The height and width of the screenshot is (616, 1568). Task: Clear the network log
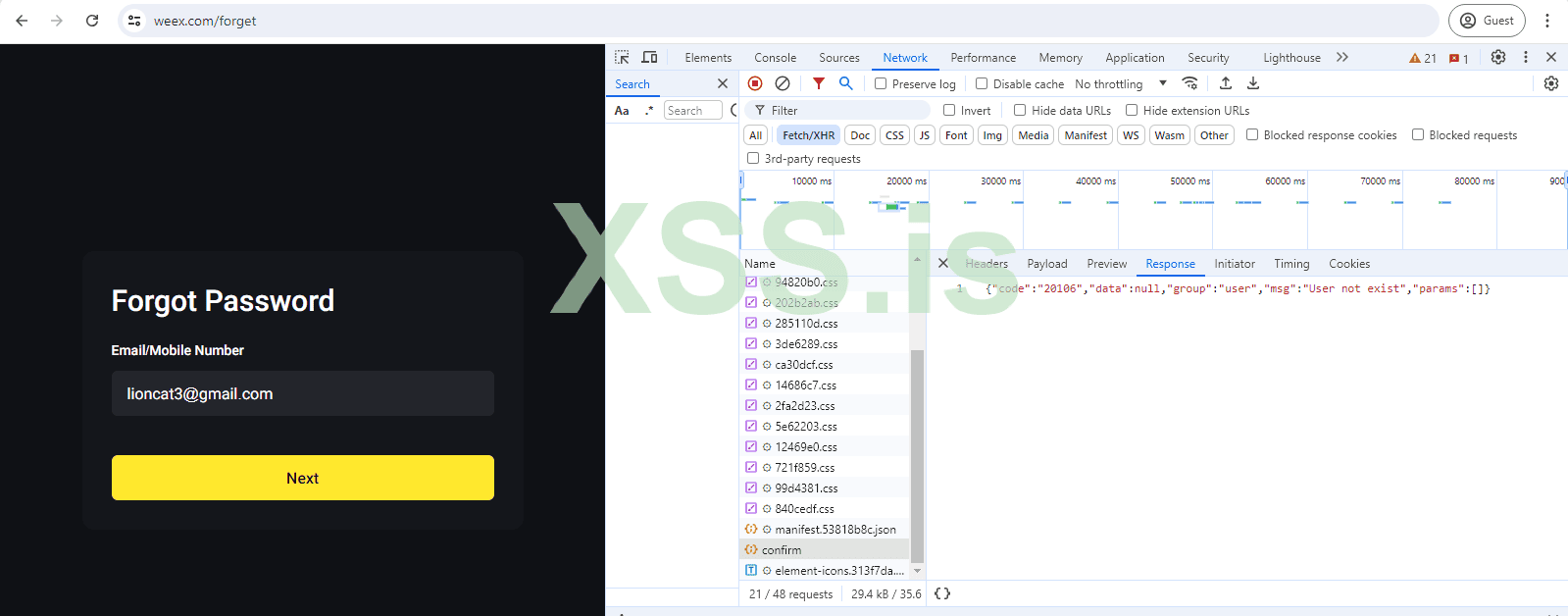click(783, 83)
